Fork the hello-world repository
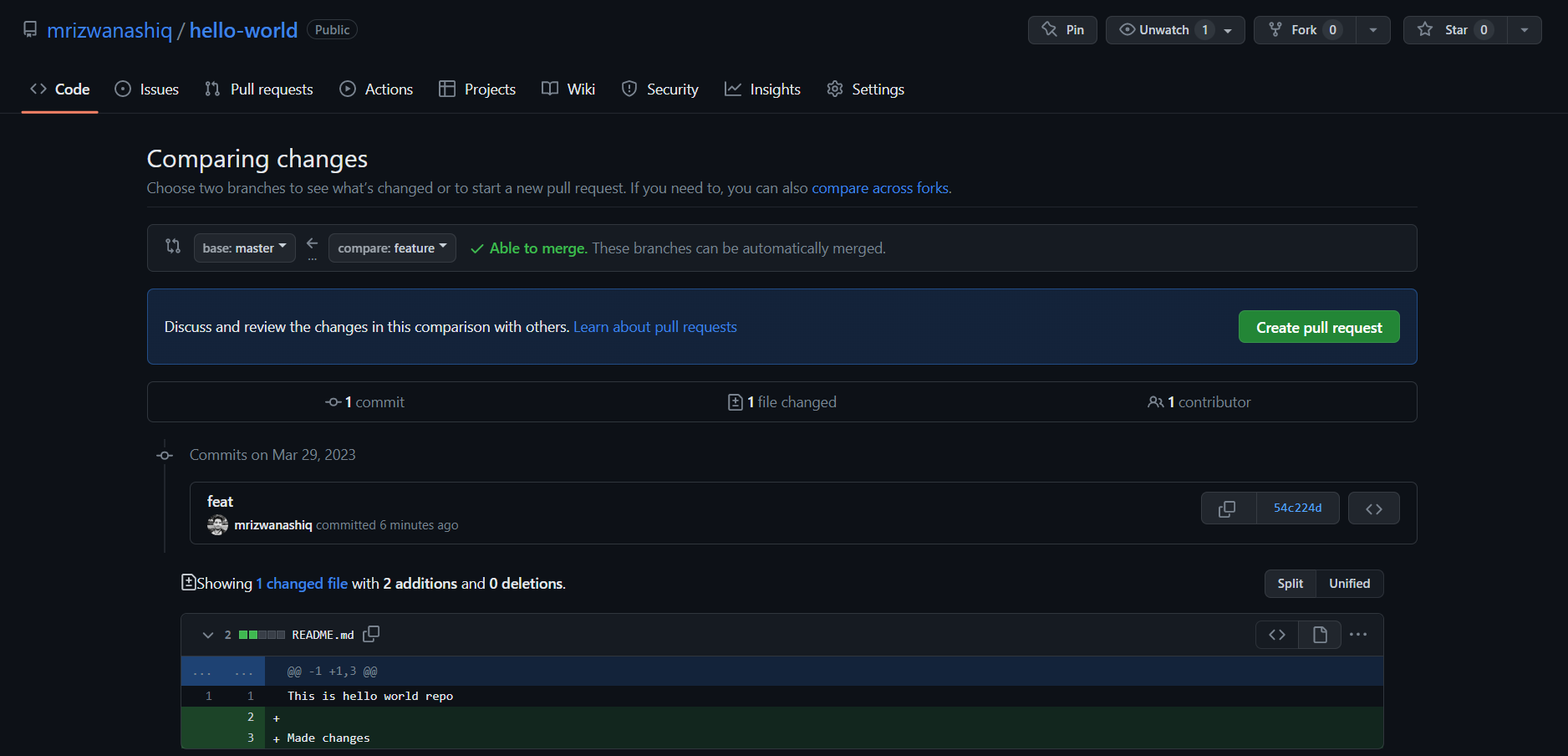 (1305, 30)
